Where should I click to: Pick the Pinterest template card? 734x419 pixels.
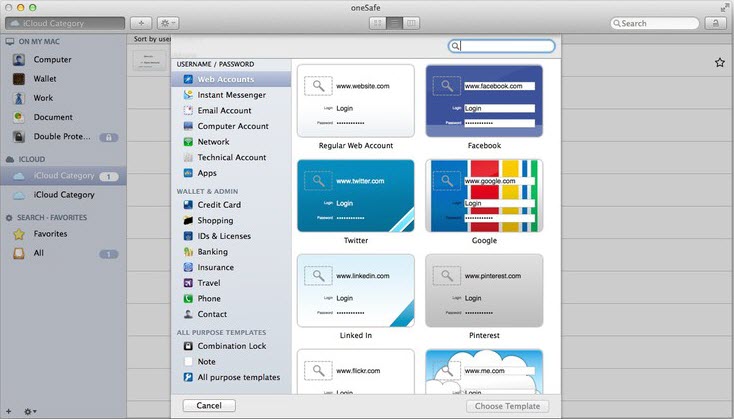[x=484, y=291]
